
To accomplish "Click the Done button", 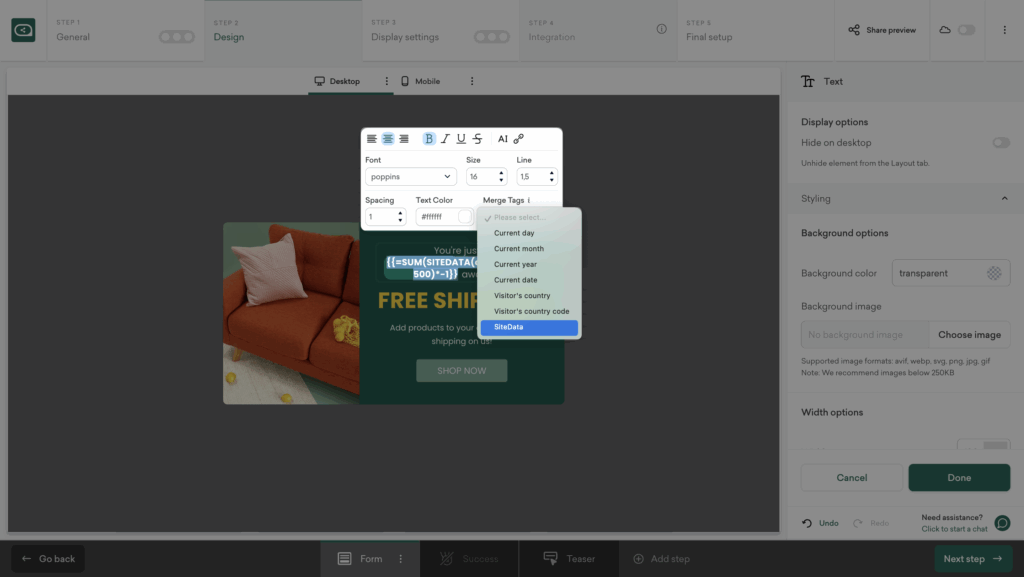I will [958, 478].
